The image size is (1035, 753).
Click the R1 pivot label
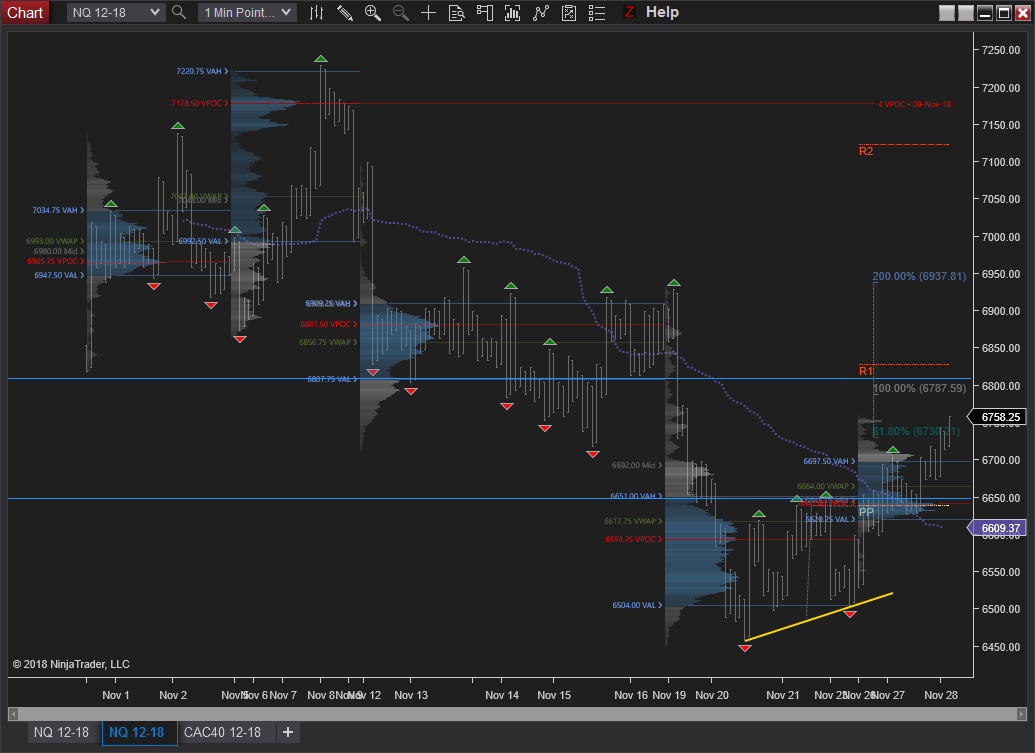pyautogui.click(x=865, y=371)
